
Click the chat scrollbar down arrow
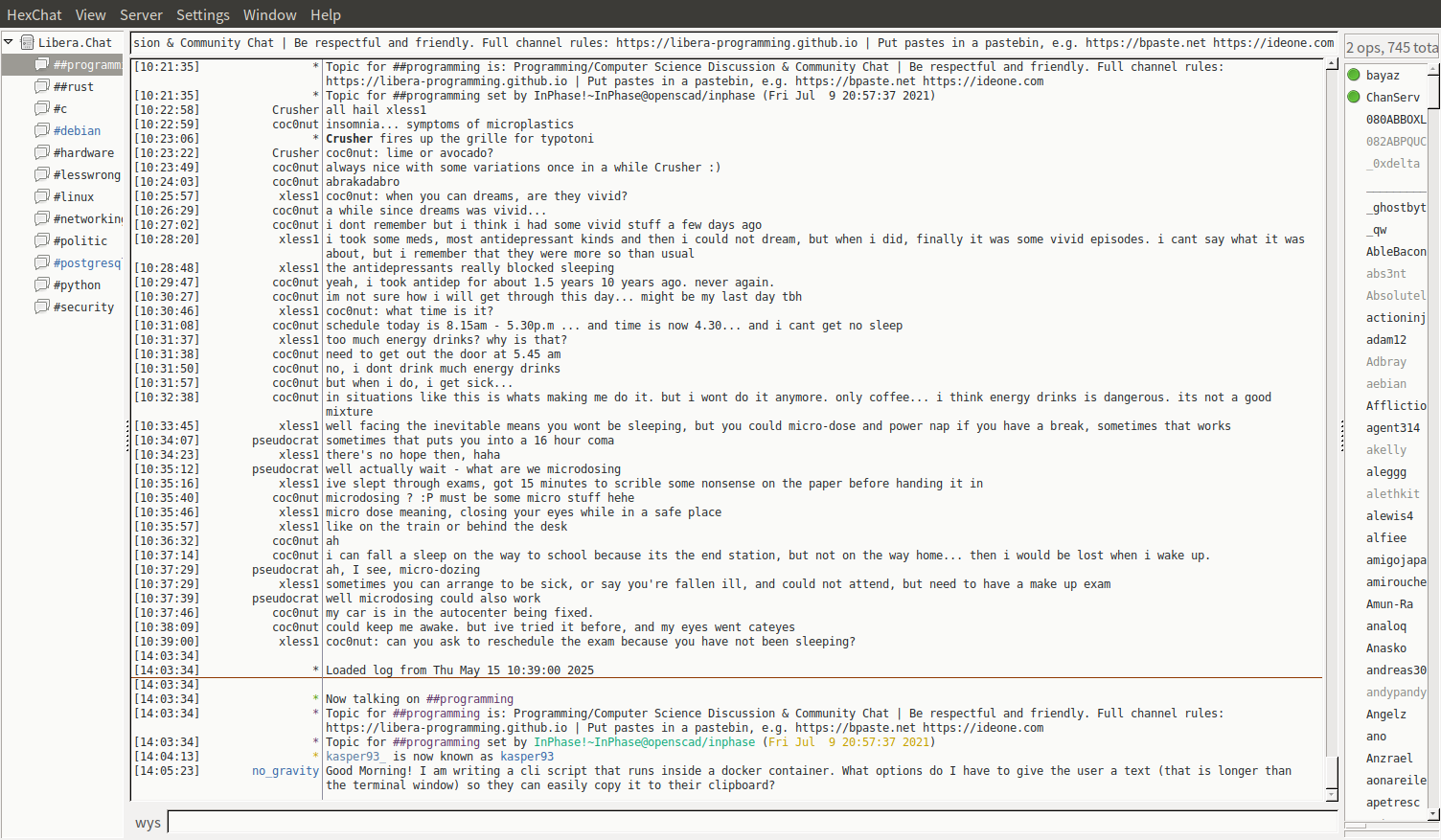coord(1332,795)
